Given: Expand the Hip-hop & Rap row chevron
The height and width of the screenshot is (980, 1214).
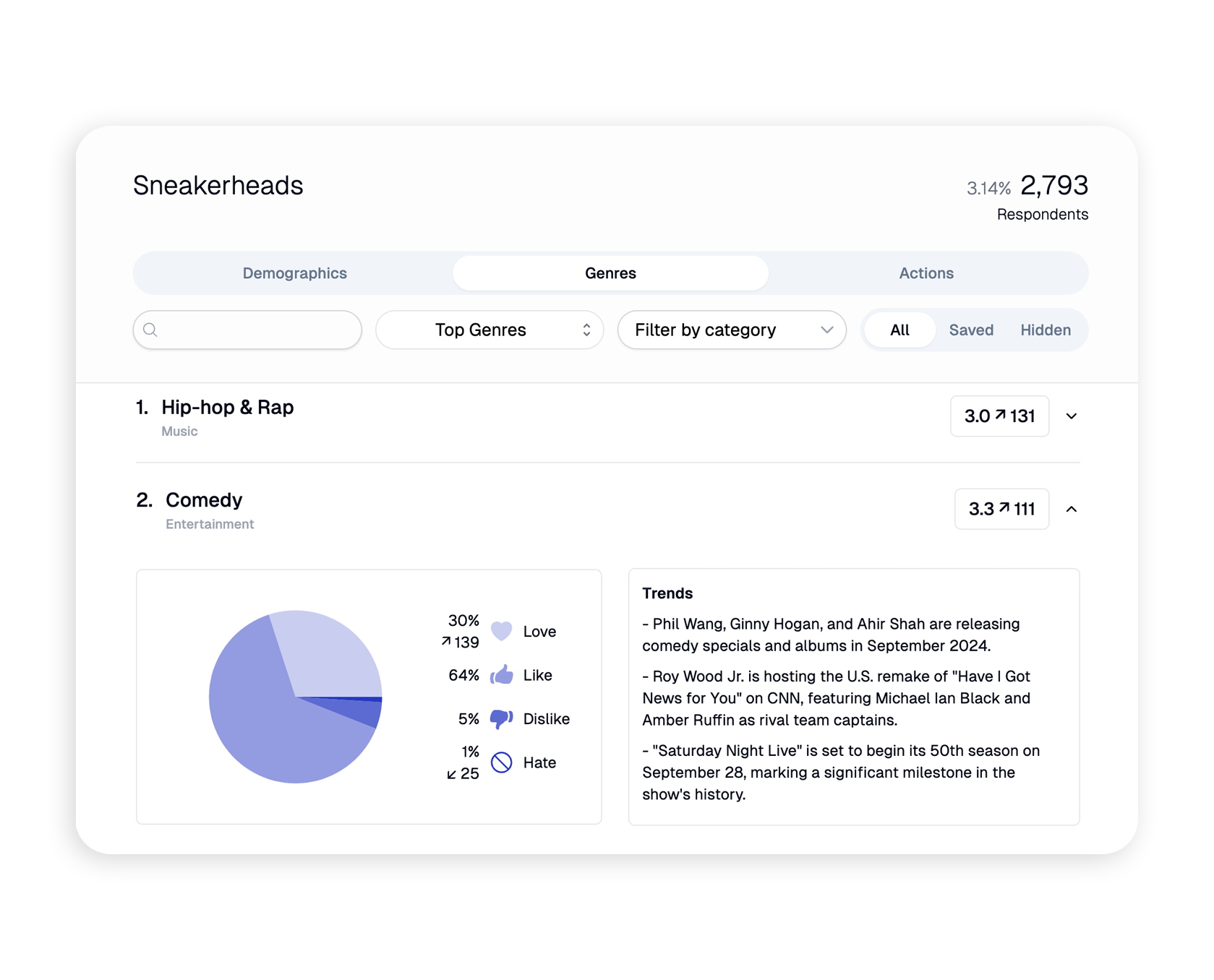Looking at the screenshot, I should (1072, 416).
